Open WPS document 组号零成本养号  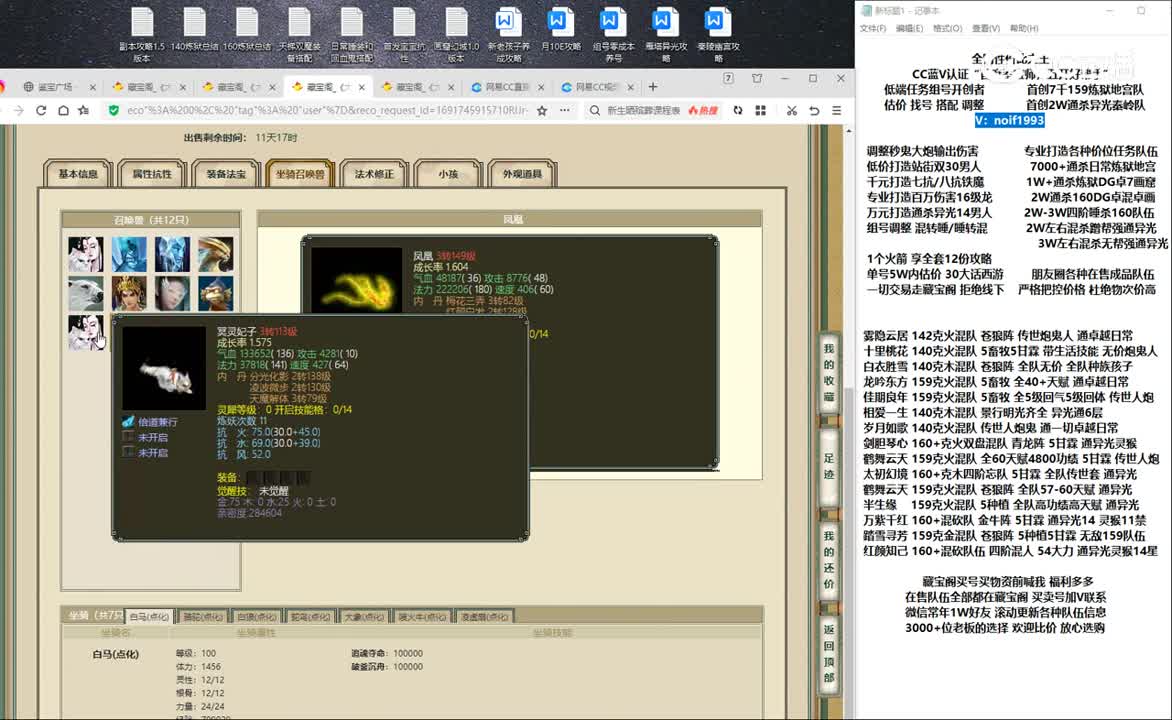pyautogui.click(x=613, y=34)
